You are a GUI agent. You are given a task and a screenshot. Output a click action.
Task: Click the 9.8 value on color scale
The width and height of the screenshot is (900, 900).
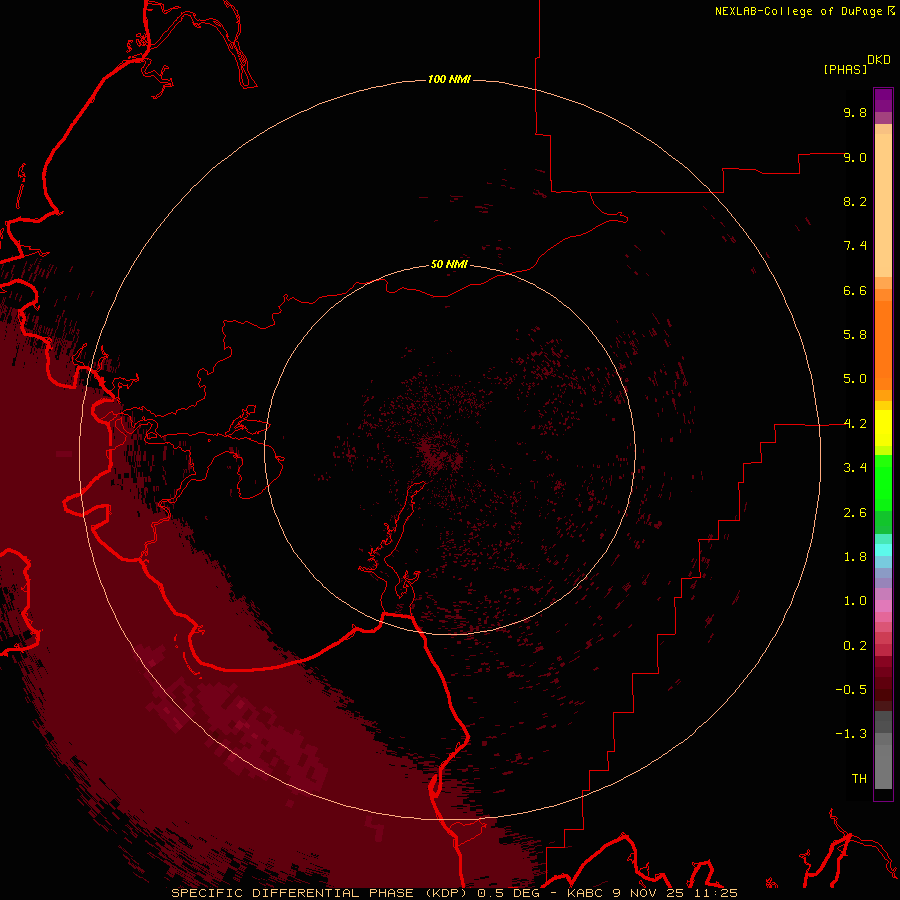855,112
